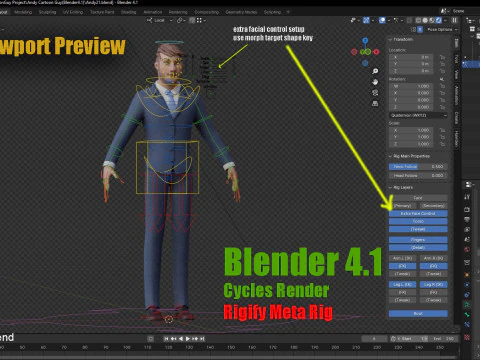Toggle the X-ray button
The image size is (480, 360).
409,20
